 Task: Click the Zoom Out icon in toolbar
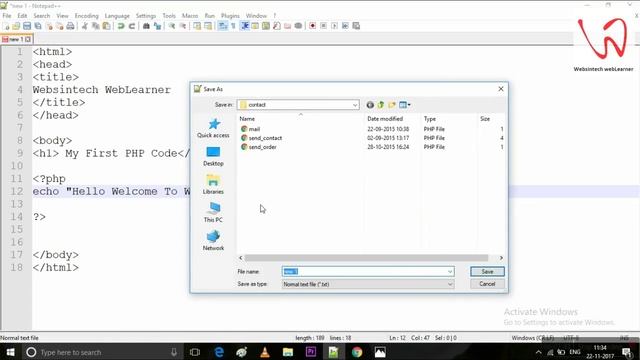pos(183,26)
